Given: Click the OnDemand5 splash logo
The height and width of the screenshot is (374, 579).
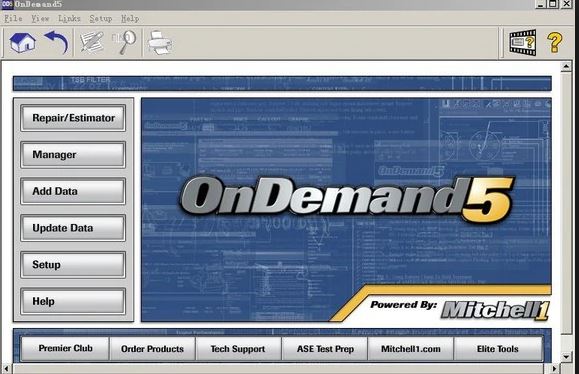Looking at the screenshot, I should [x=347, y=199].
